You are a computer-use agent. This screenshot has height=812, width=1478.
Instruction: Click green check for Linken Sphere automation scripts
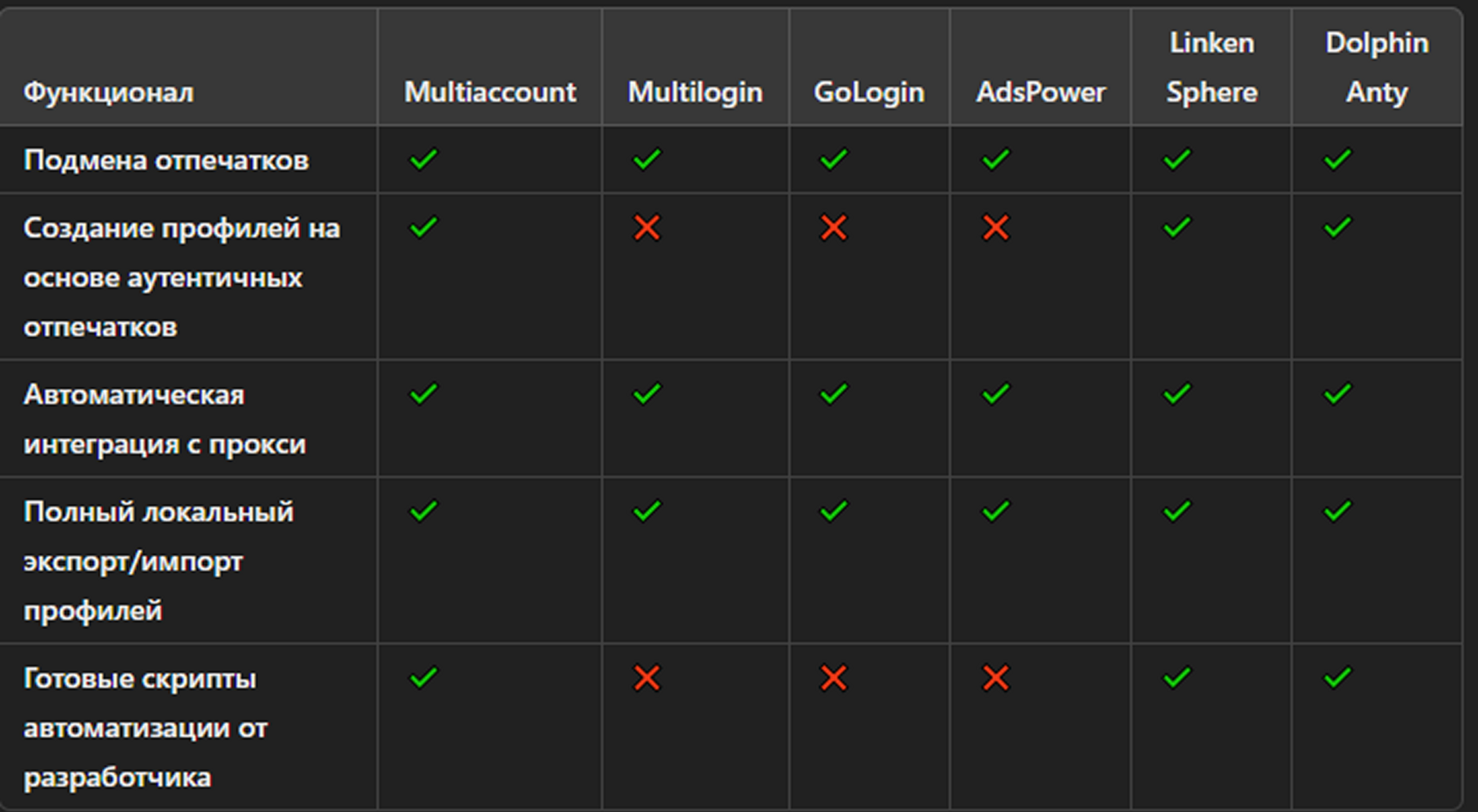click(1177, 677)
